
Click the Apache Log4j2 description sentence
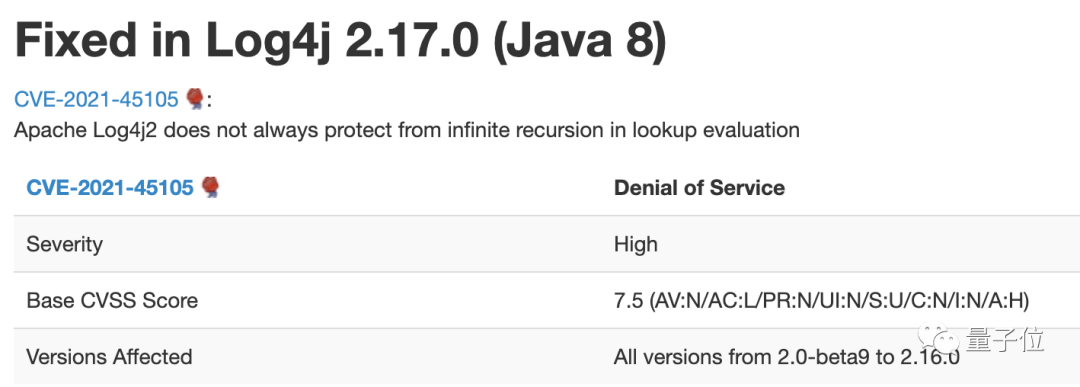406,130
